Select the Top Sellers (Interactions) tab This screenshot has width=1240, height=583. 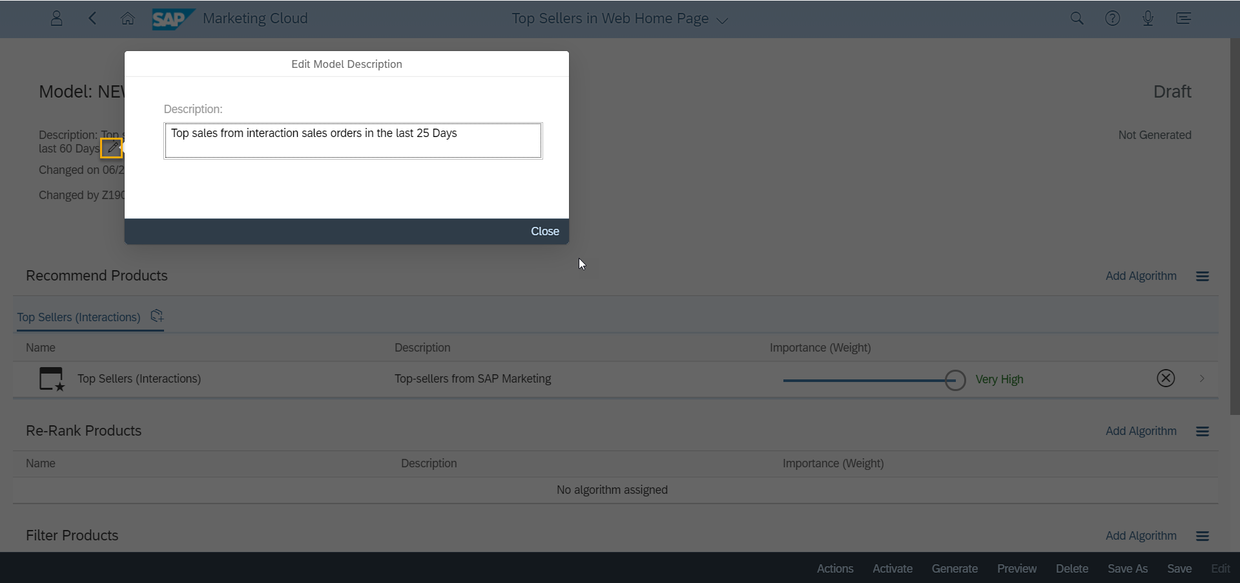79,317
